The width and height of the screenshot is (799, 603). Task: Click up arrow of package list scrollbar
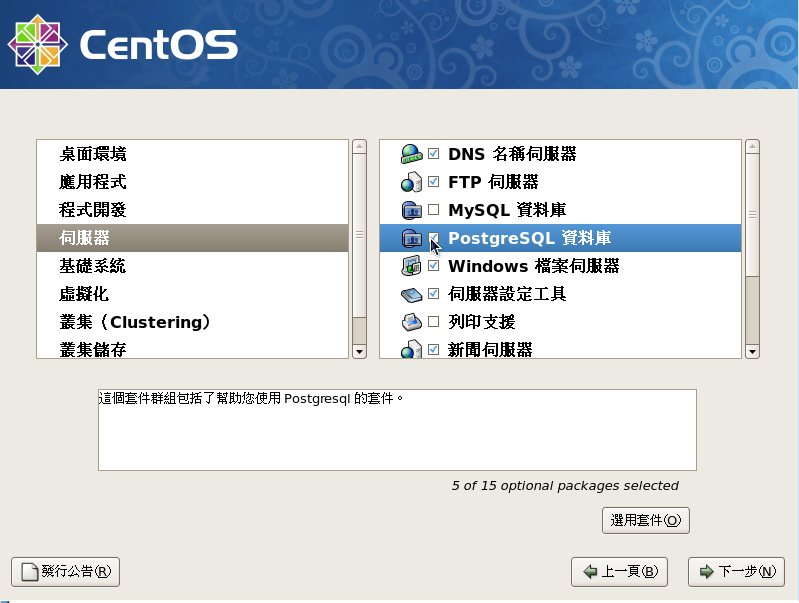(752, 146)
